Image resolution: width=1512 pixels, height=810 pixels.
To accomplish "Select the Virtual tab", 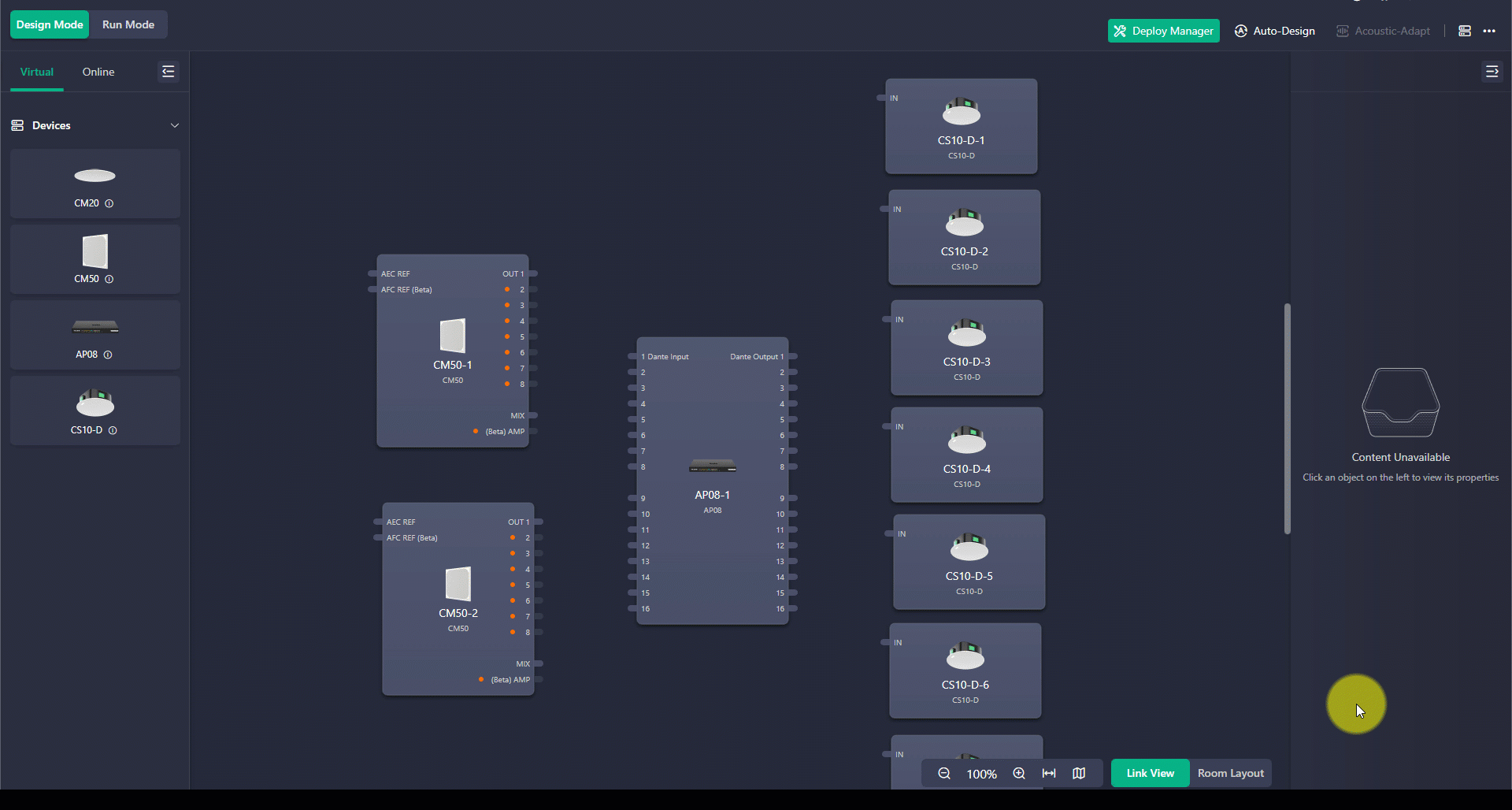I will point(36,72).
